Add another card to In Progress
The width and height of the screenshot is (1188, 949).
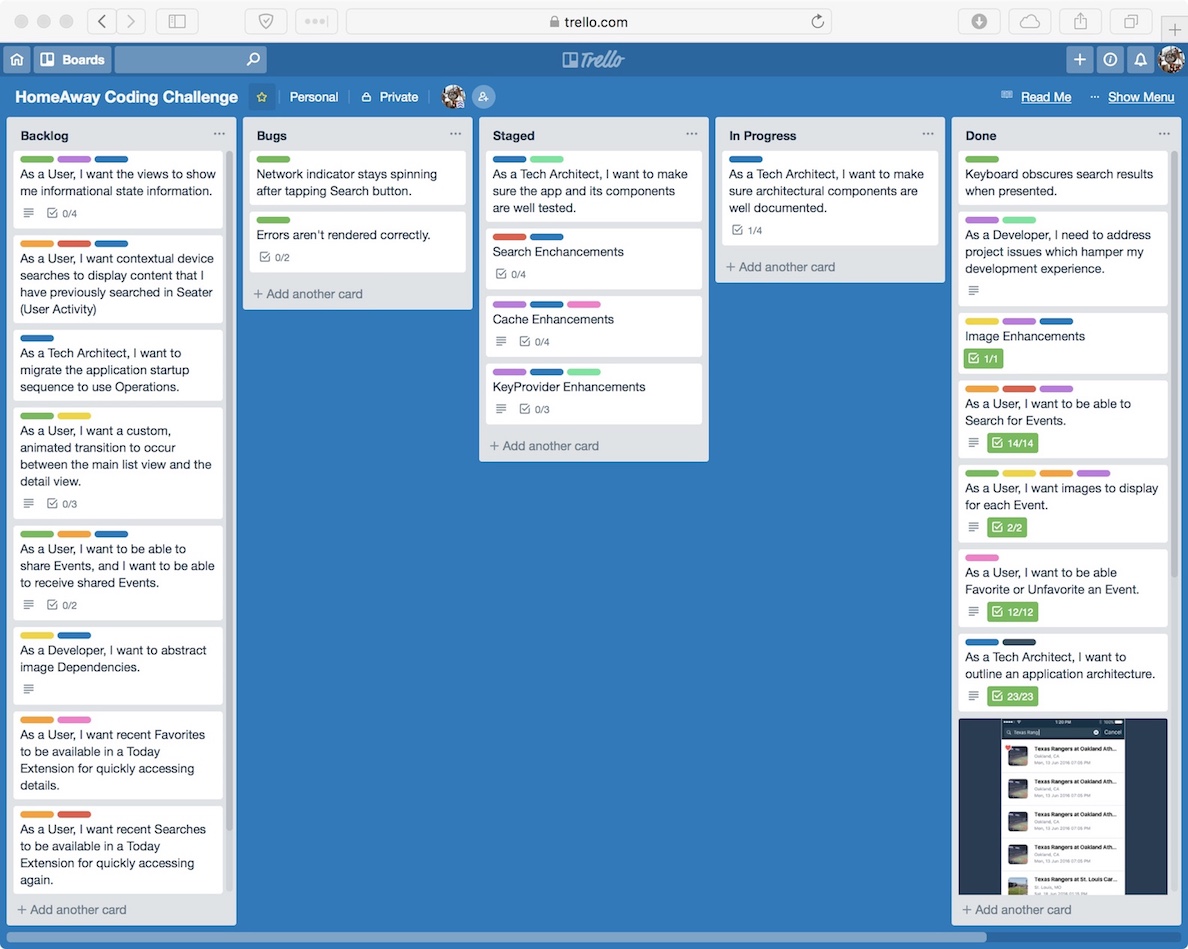pos(781,267)
